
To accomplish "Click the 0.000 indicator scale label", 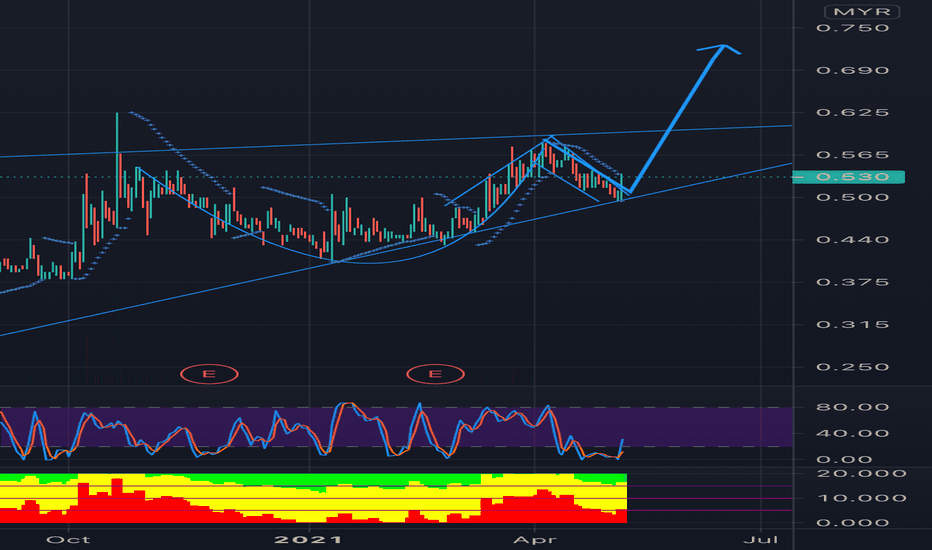I will pos(852,523).
